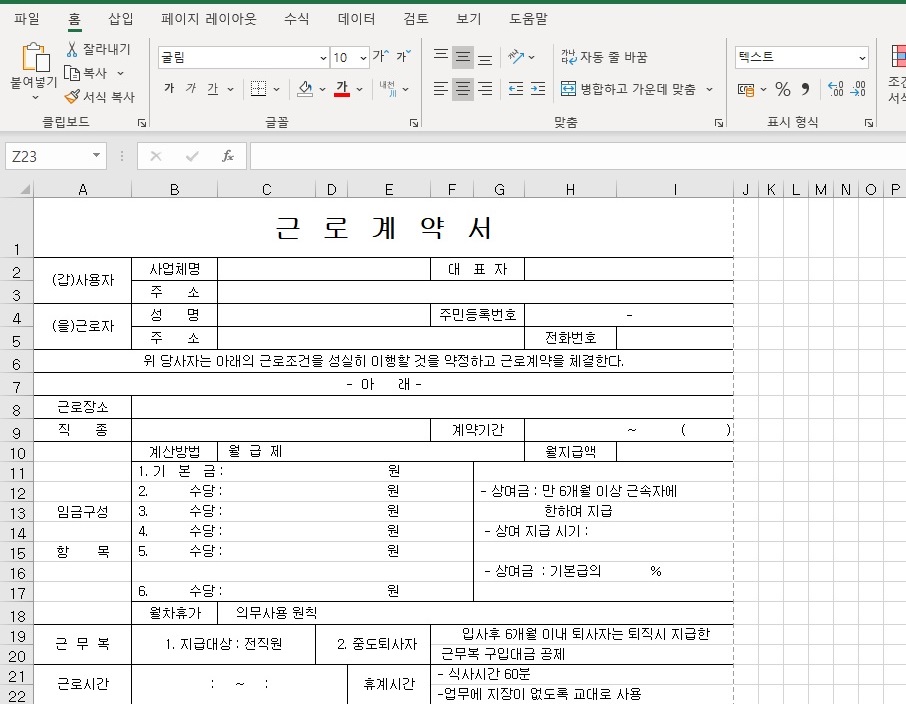
Task: Switch to Formulas (수식) tab
Action: pos(296,18)
